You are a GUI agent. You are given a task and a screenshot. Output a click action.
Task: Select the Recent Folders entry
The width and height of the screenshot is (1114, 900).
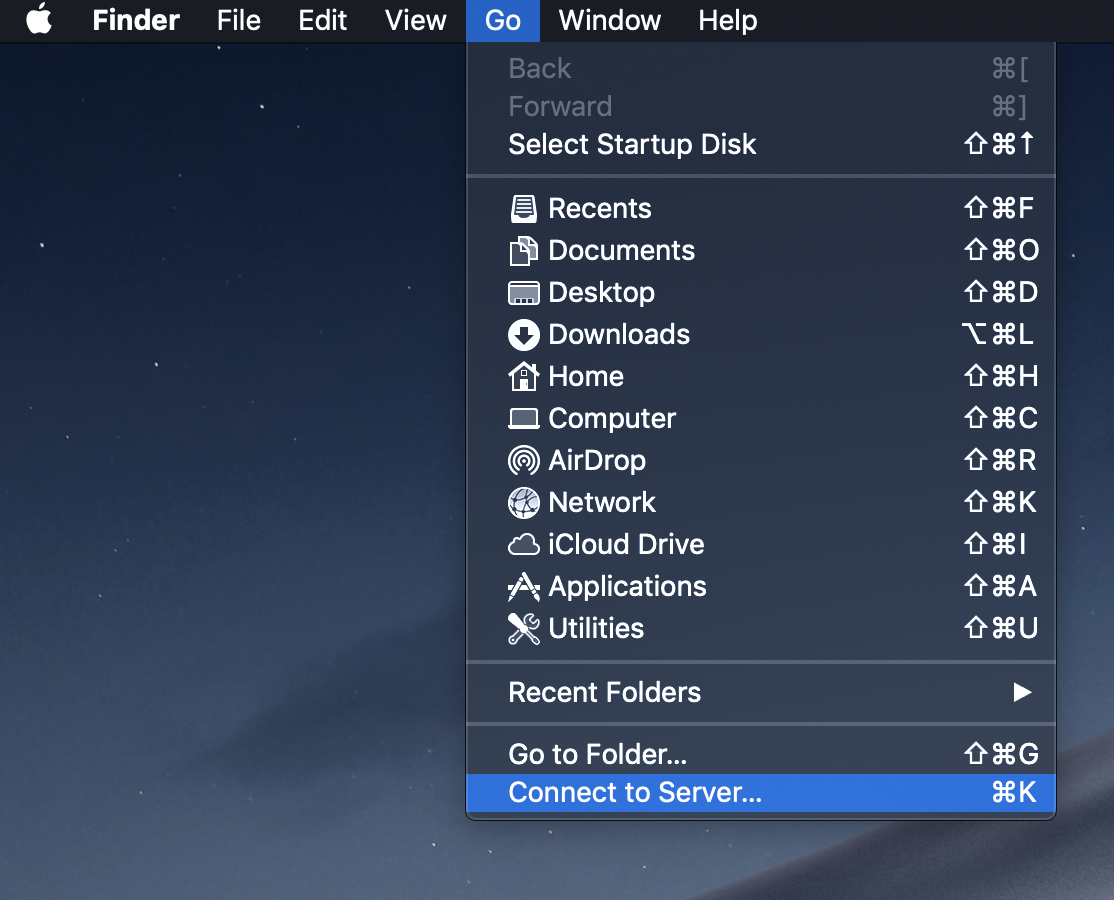pos(761,693)
